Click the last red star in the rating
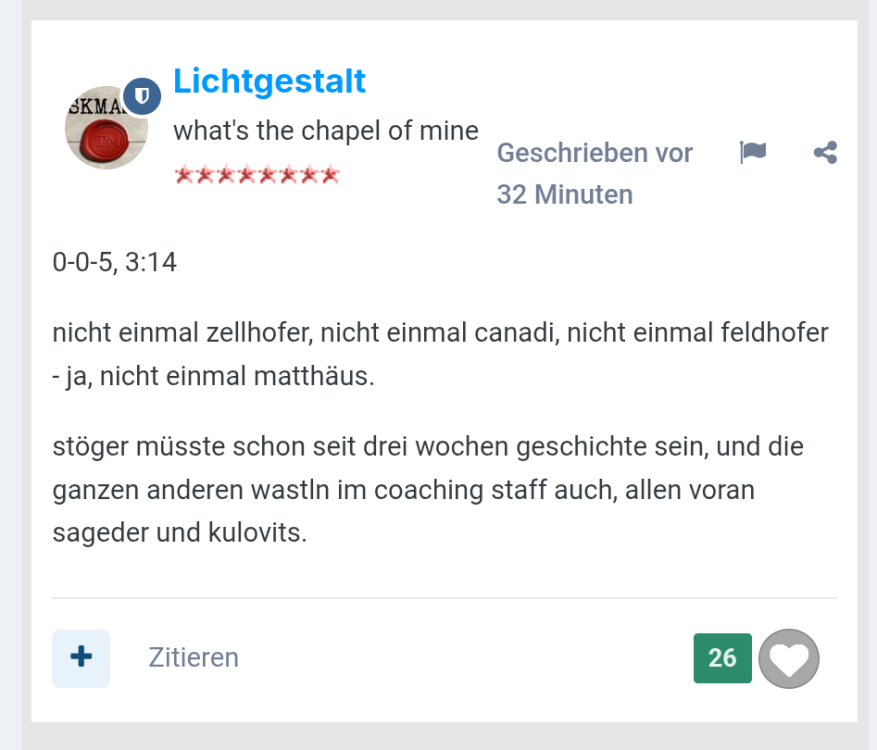Image resolution: width=877 pixels, height=750 pixels. pyautogui.click(x=332, y=175)
